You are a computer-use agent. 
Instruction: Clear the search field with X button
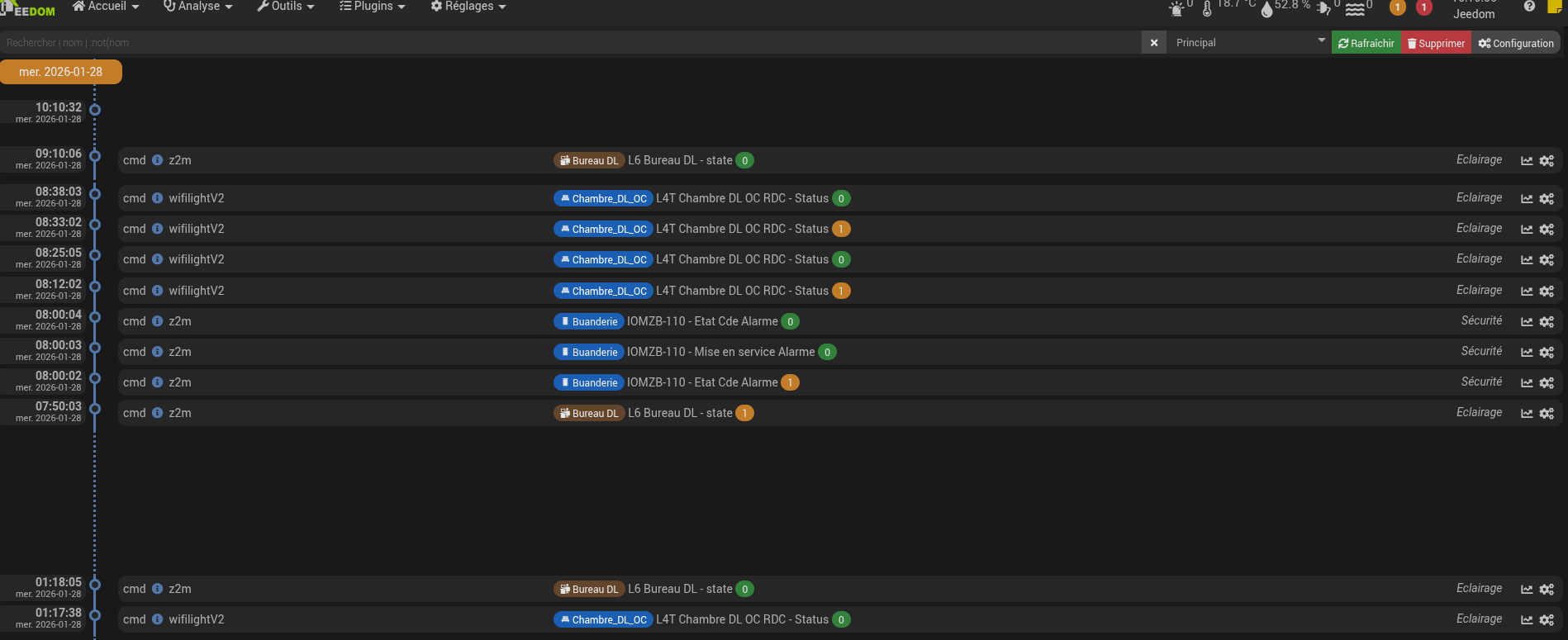coord(1154,43)
